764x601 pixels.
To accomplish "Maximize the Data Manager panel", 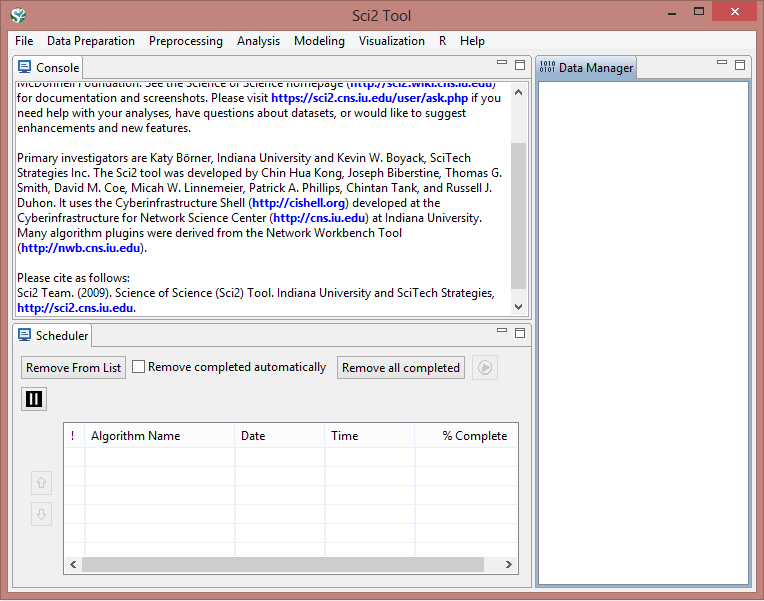I will pyautogui.click(x=740, y=65).
